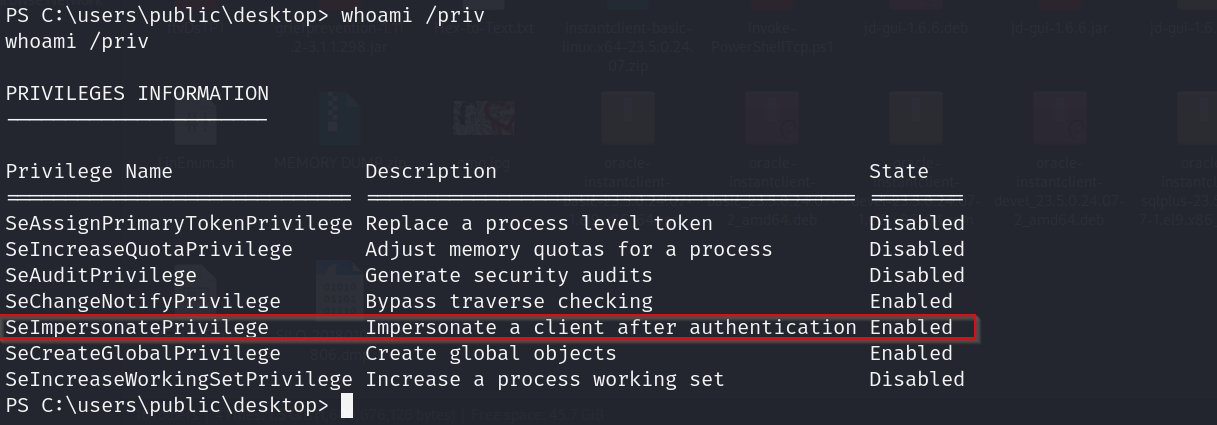Click the PRIVILEGES INFORMATION heading
The image size is (1217, 425).
point(137,93)
